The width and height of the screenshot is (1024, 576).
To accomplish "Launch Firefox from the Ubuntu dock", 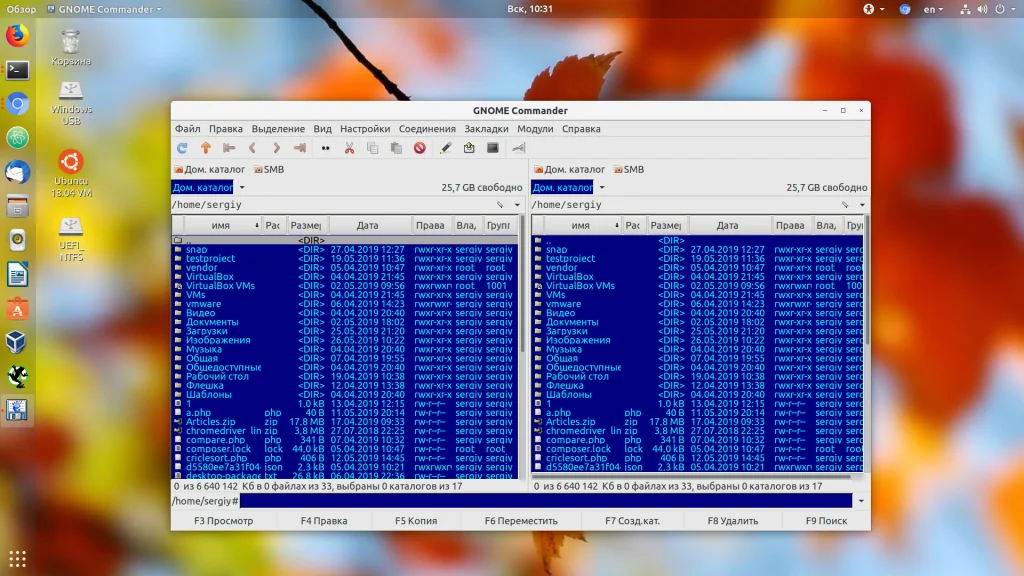I will (17, 36).
